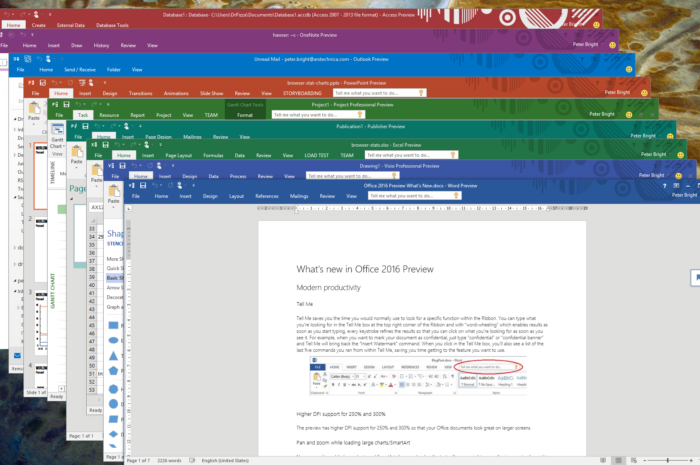Open the Gantt Chart dropdown arrow in Project
Screen dimensions: 700x465
[x=64, y=146]
